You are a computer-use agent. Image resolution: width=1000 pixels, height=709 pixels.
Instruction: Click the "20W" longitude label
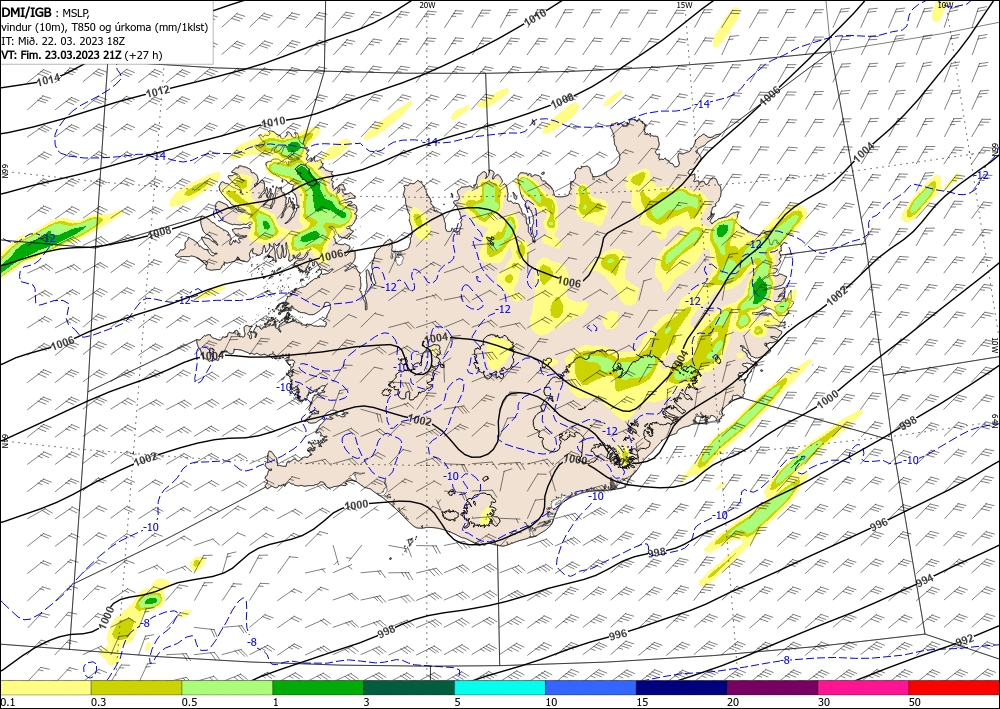[427, 5]
